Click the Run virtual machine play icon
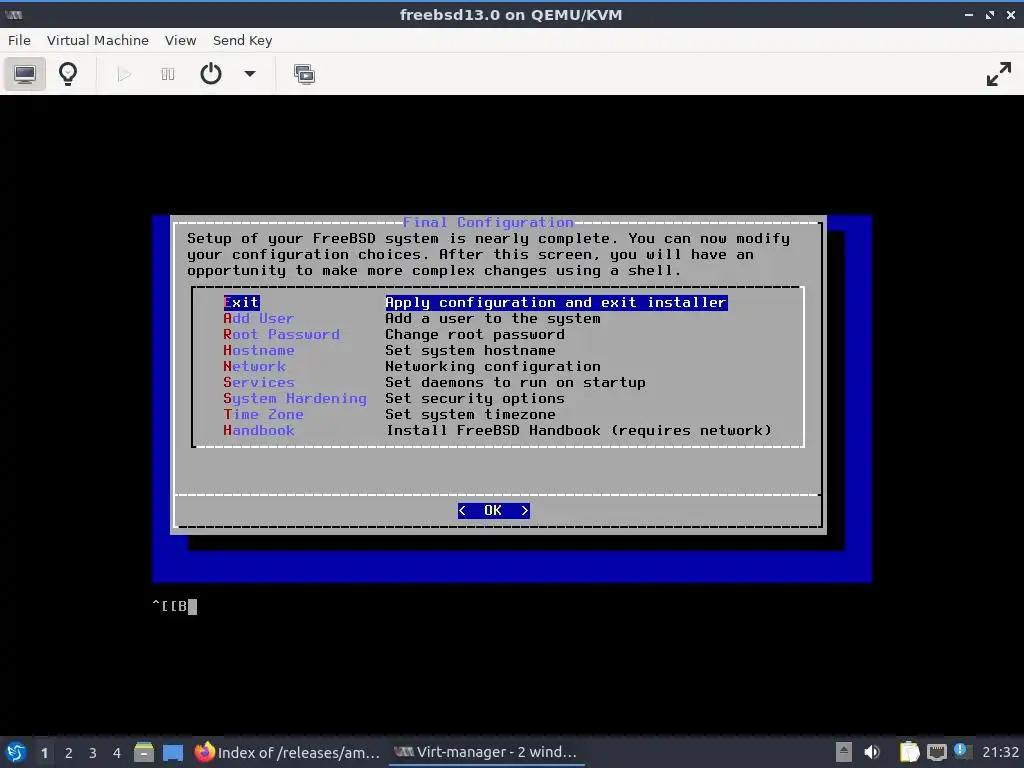 coord(123,74)
